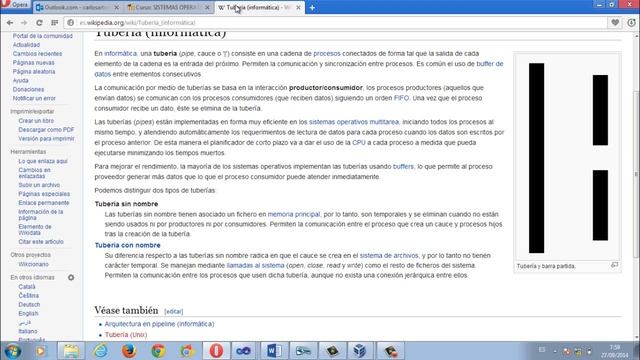640x360 pixels.
Task: Open 'memoria principal' link
Action: pyautogui.click(x=294, y=214)
